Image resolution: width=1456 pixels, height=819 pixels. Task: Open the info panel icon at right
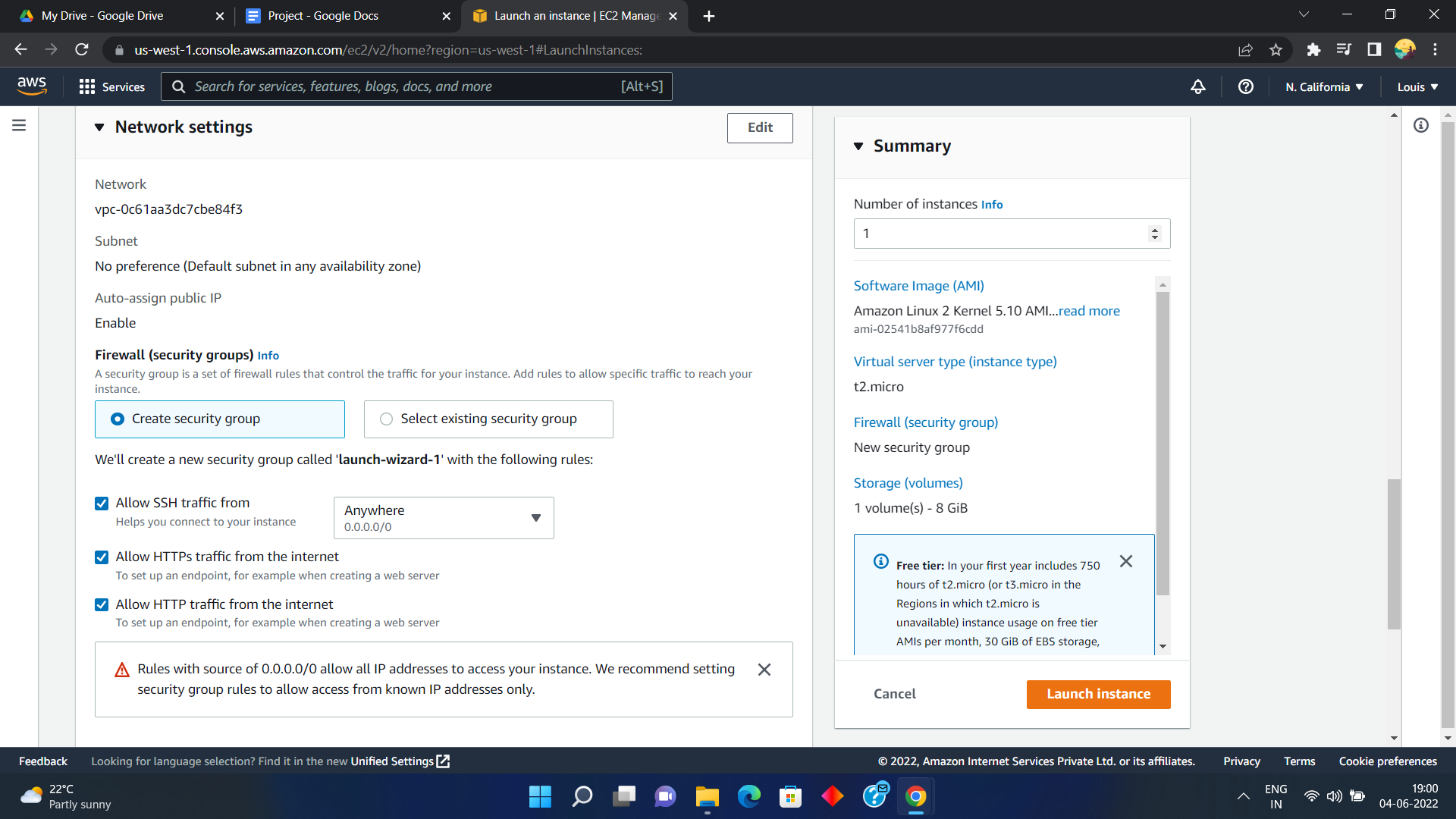pos(1420,125)
